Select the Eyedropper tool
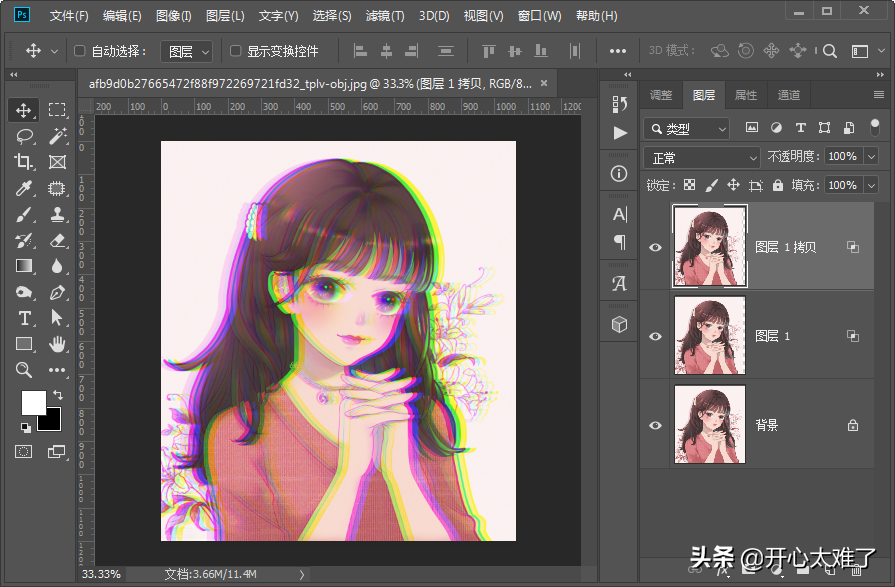Image resolution: width=895 pixels, height=587 pixels. coord(23,188)
